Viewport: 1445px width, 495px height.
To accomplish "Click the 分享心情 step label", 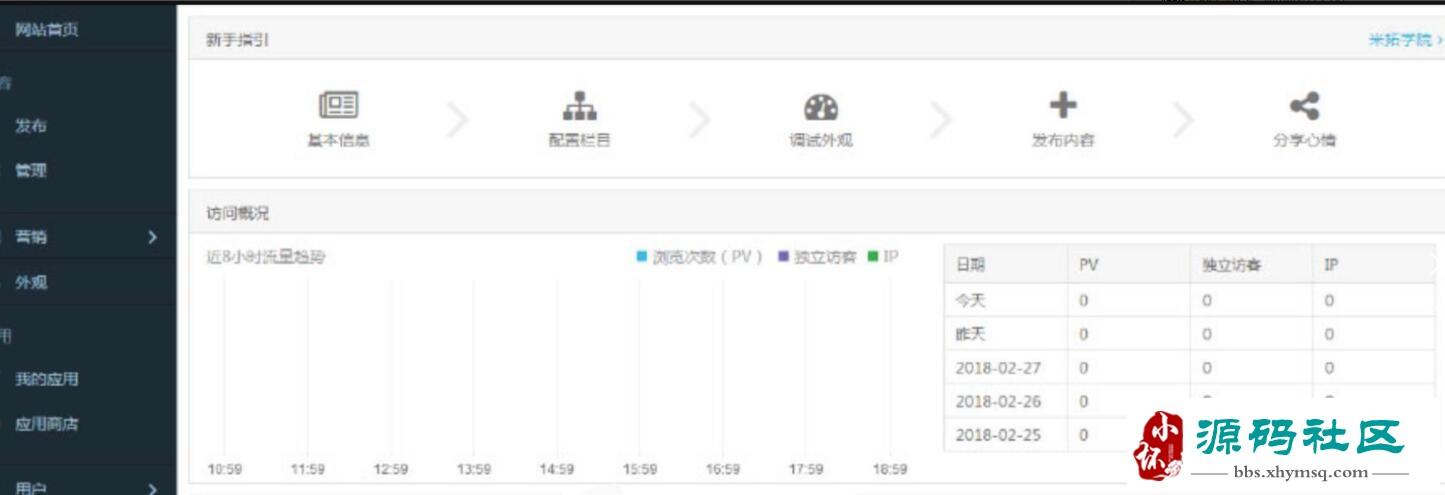I will [x=1304, y=140].
